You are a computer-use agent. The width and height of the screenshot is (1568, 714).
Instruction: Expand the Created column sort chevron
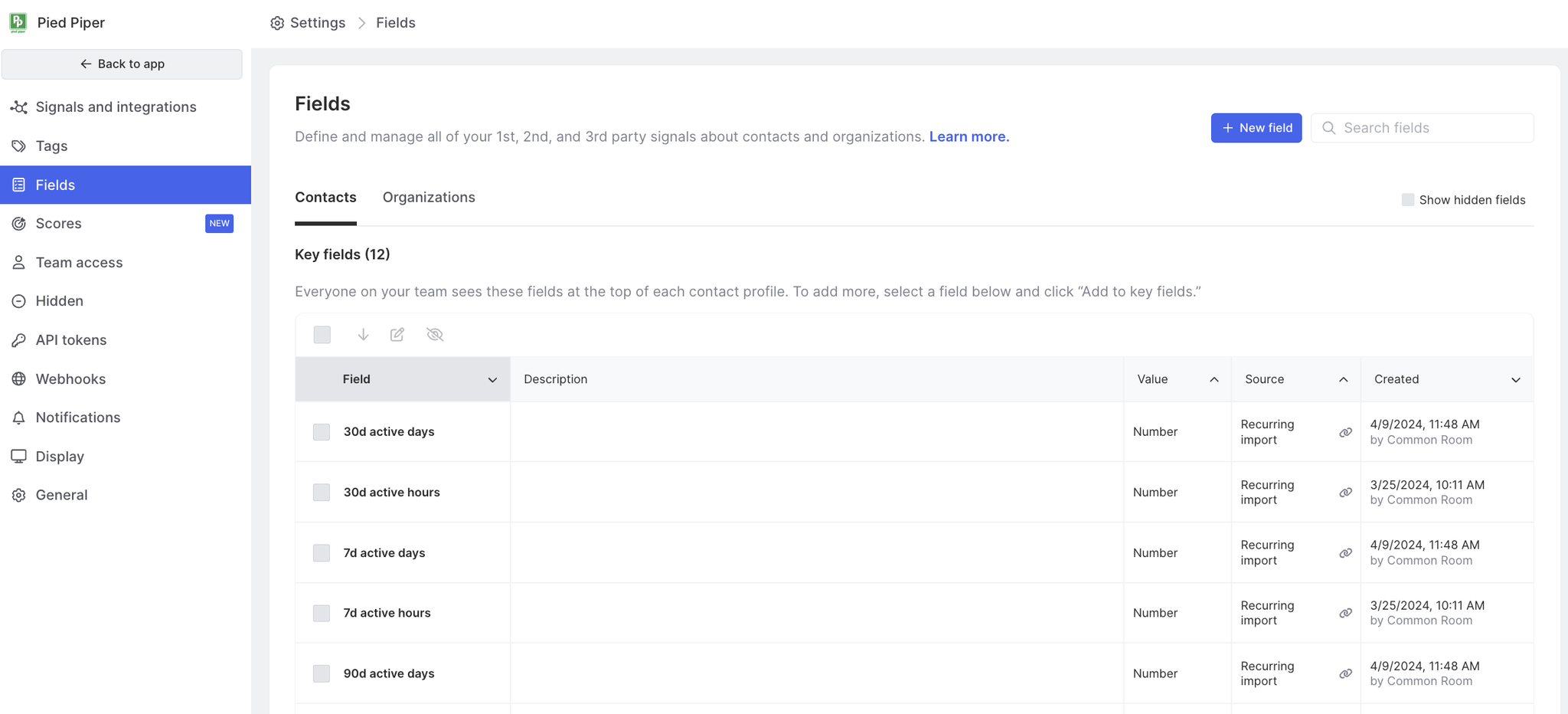(x=1515, y=380)
